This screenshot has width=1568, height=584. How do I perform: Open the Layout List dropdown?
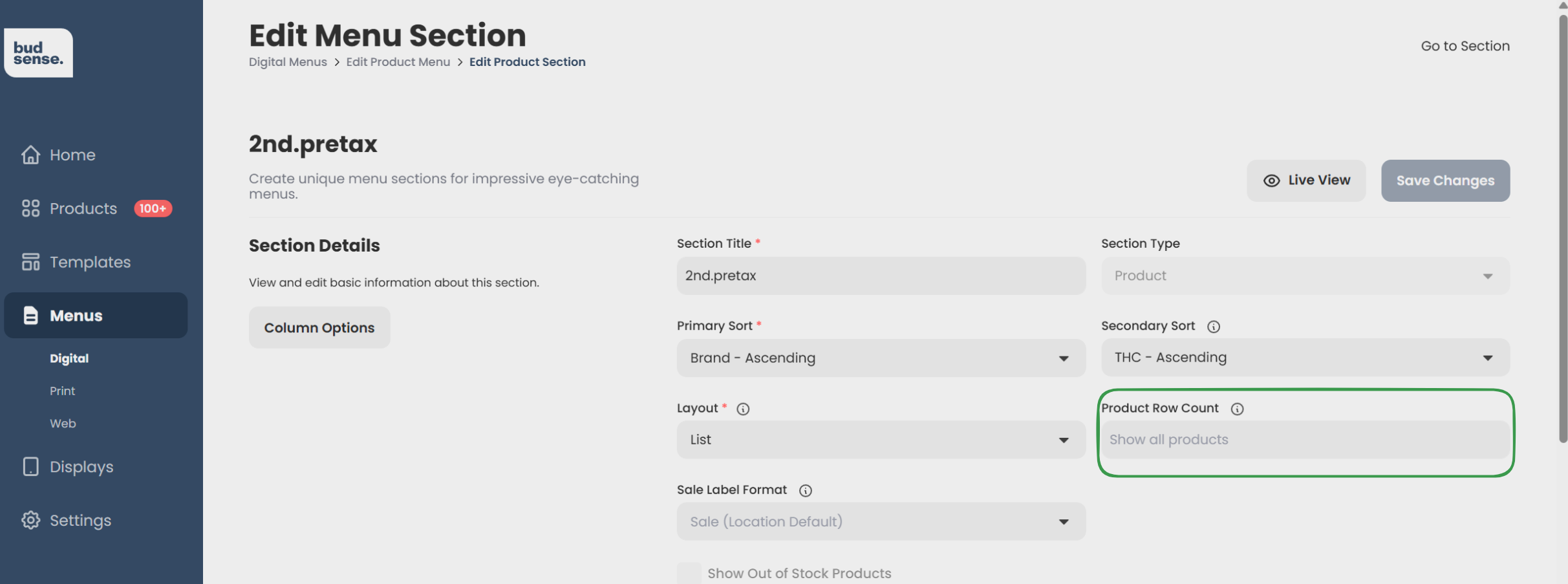[x=881, y=440]
